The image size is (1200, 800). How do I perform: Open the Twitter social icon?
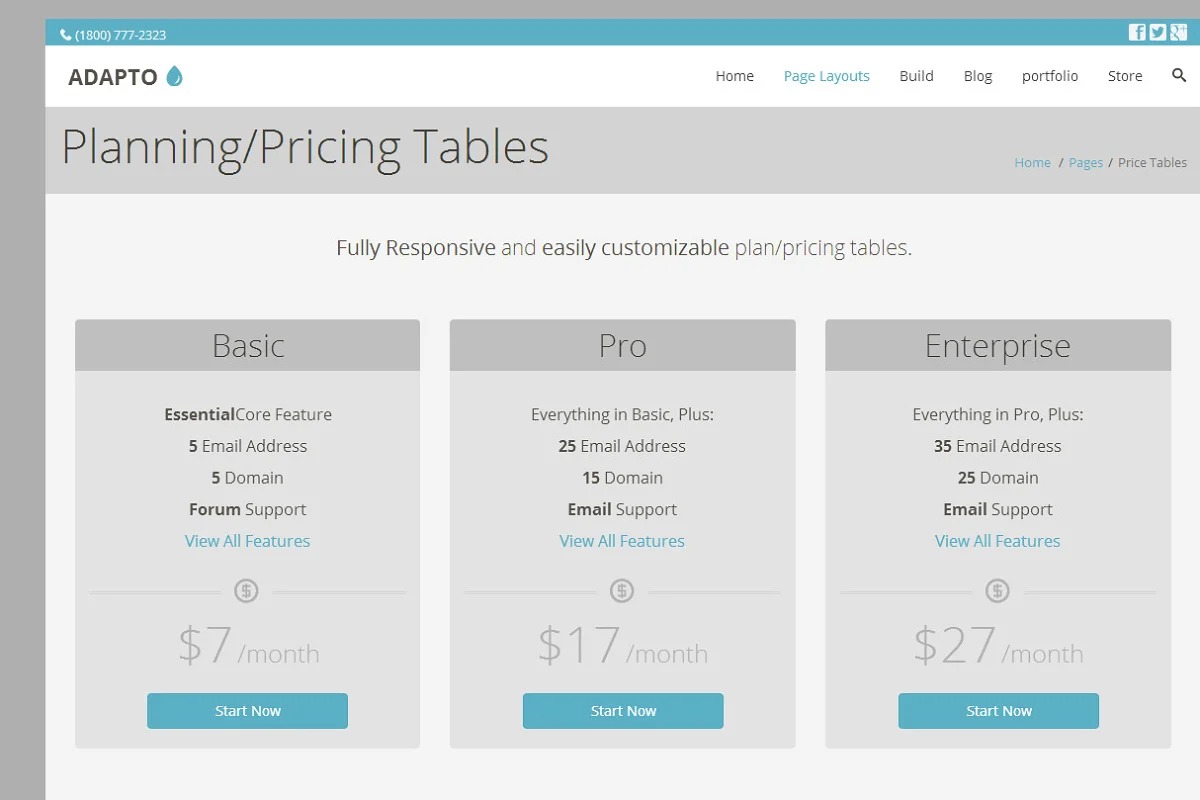[1158, 32]
